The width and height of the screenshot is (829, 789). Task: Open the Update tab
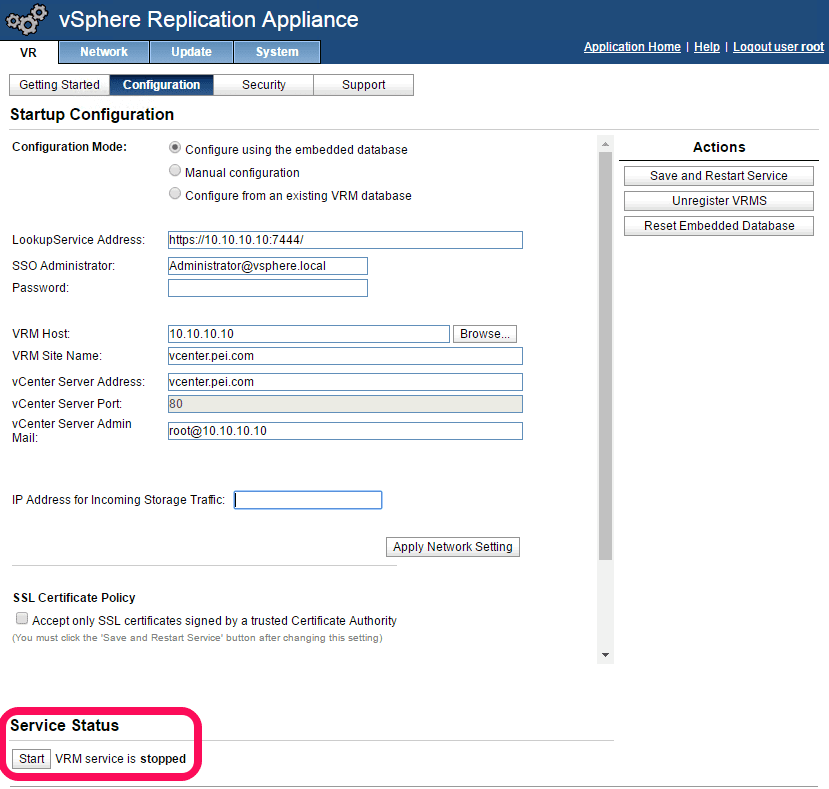pyautogui.click(x=191, y=52)
